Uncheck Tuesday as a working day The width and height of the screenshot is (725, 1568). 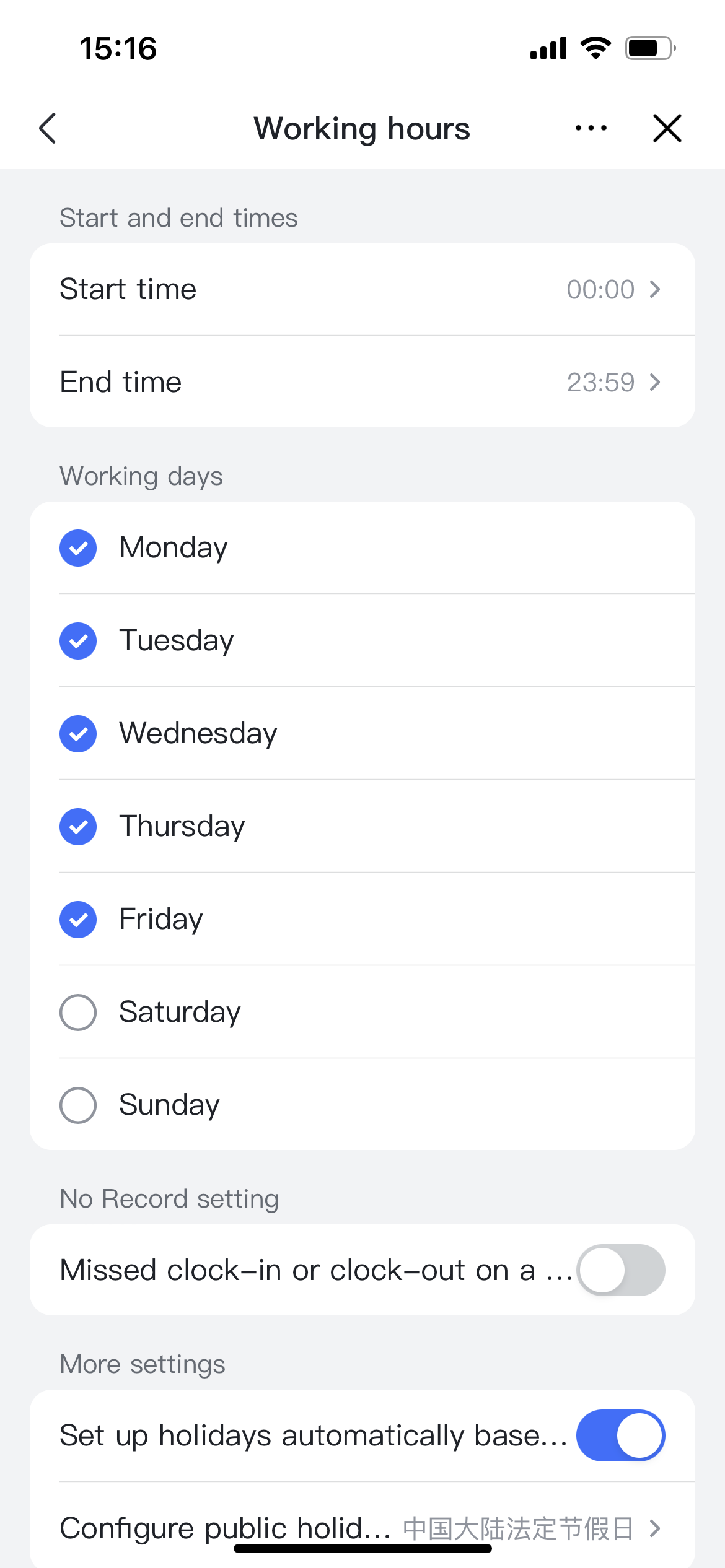tap(78, 641)
